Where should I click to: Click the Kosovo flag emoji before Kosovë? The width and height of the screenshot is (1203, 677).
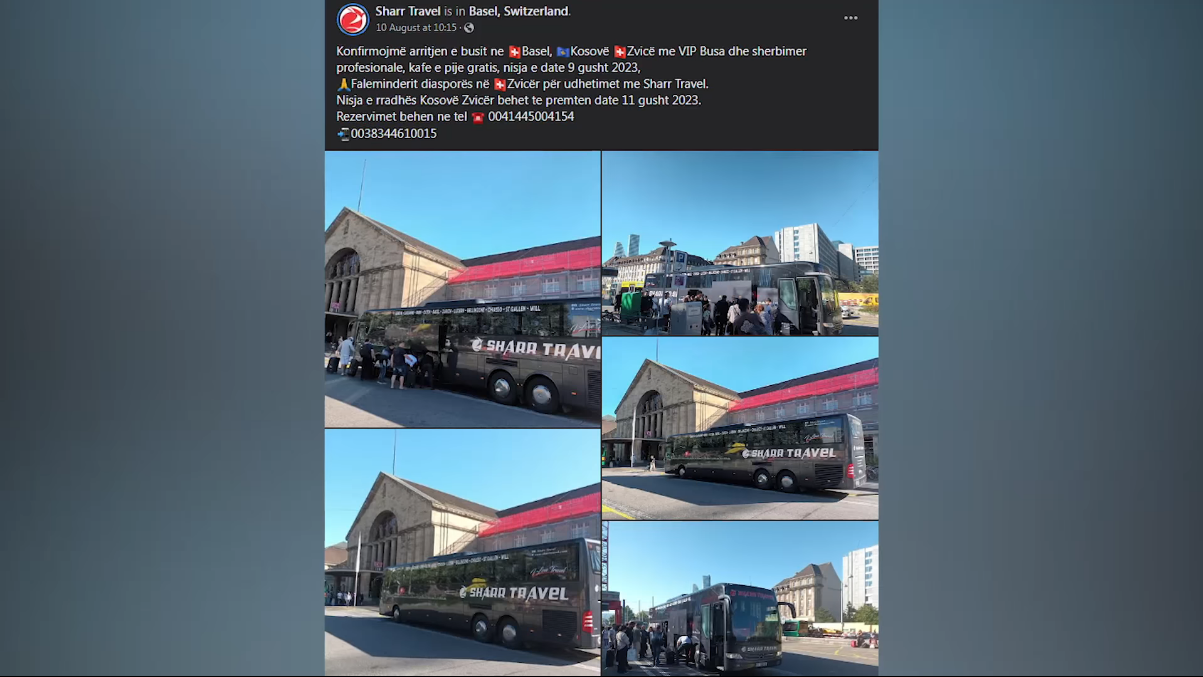(x=563, y=51)
